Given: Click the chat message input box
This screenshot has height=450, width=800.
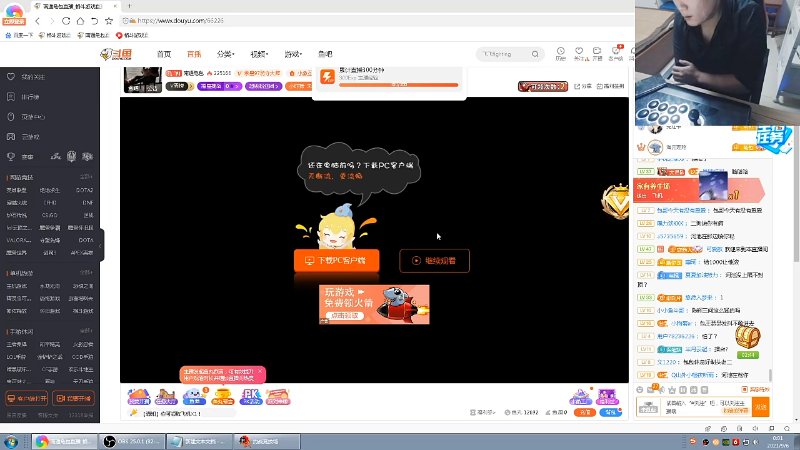Looking at the screenshot, I should (x=707, y=407).
